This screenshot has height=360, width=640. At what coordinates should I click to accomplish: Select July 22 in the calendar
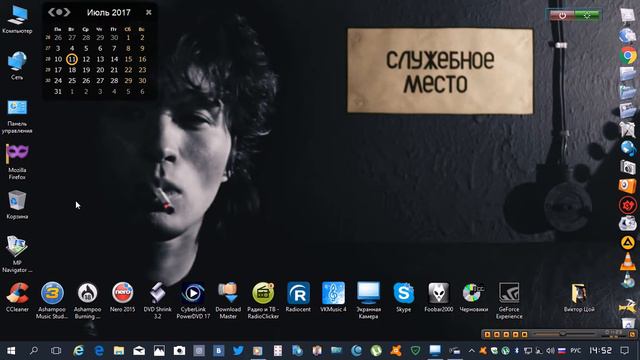(x=128, y=70)
